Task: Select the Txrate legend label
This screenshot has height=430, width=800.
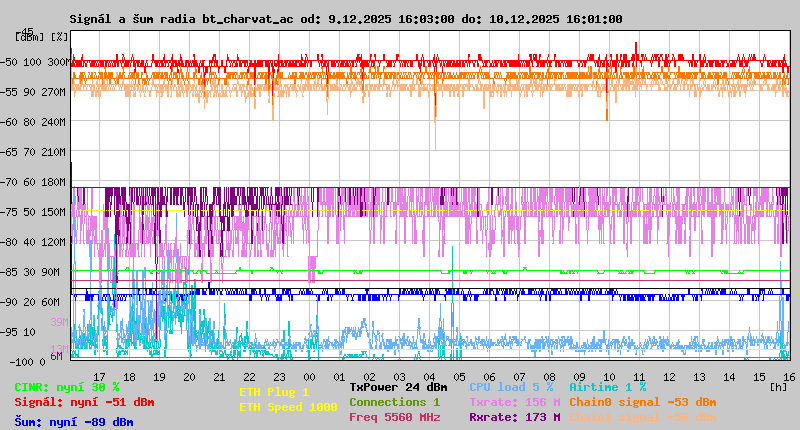Action: coord(514,402)
